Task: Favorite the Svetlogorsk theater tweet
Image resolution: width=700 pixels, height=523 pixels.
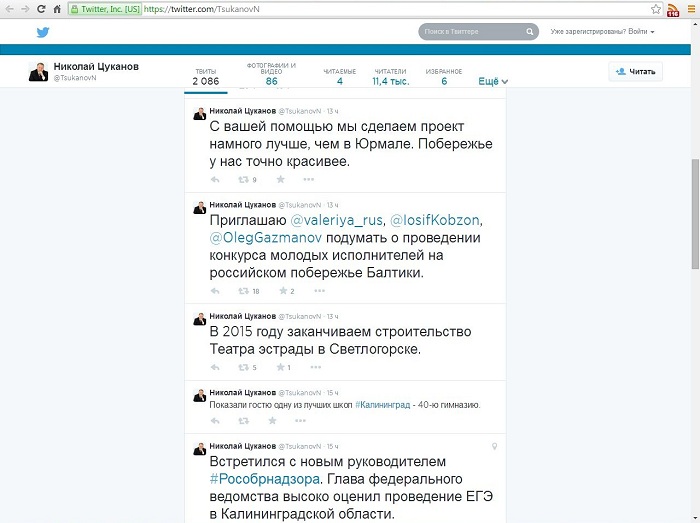Action: [280, 367]
